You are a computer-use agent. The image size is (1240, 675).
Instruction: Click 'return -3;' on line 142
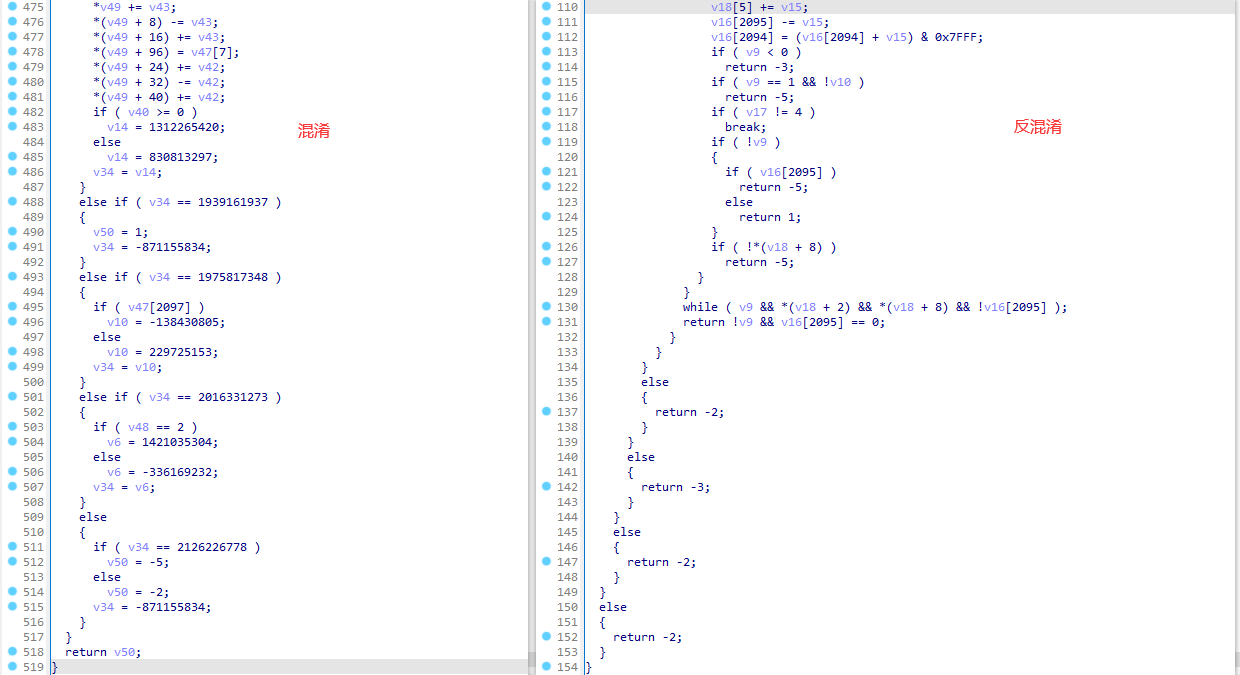(x=676, y=487)
